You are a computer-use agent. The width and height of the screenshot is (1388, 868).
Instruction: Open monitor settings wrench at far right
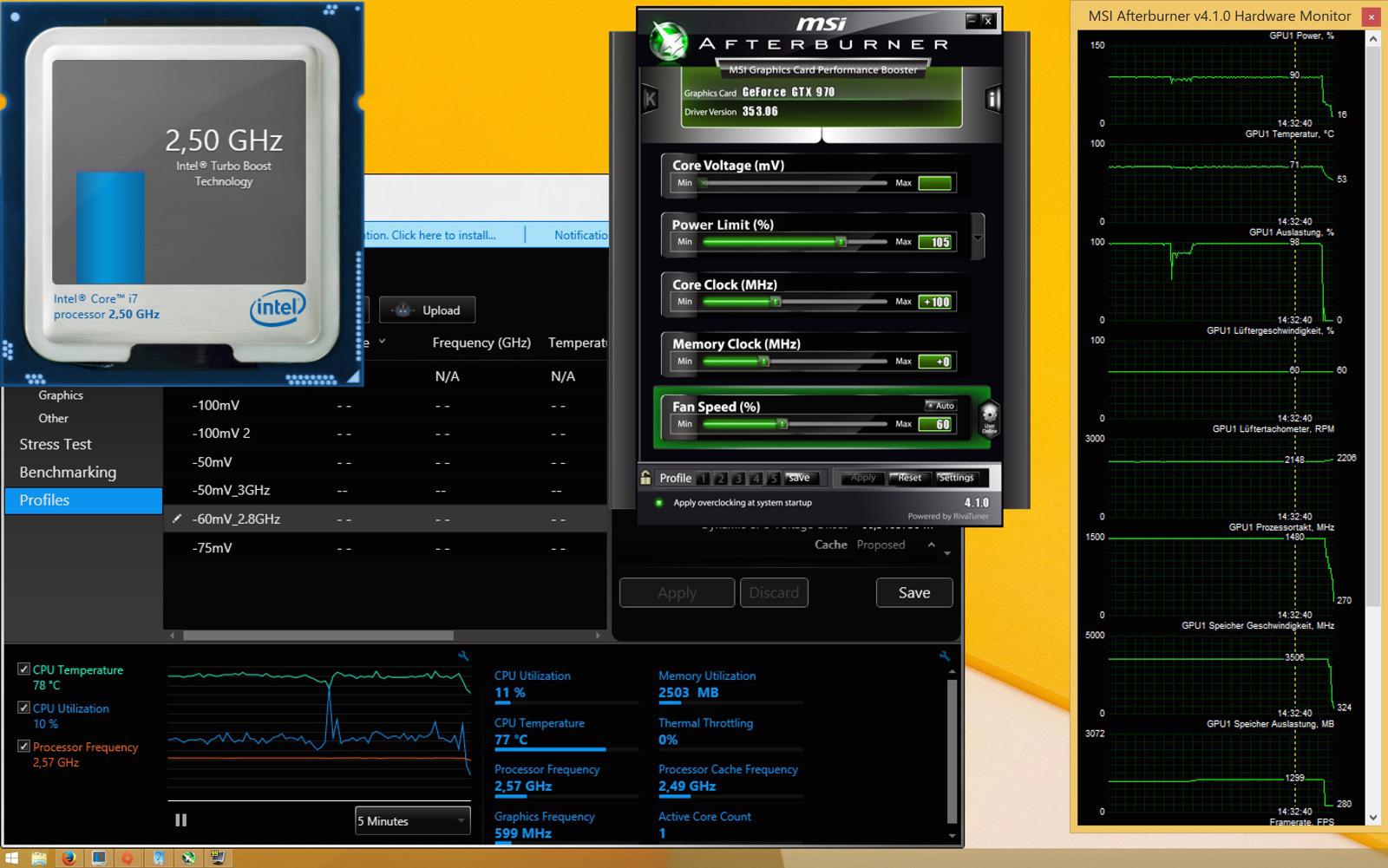click(x=944, y=656)
